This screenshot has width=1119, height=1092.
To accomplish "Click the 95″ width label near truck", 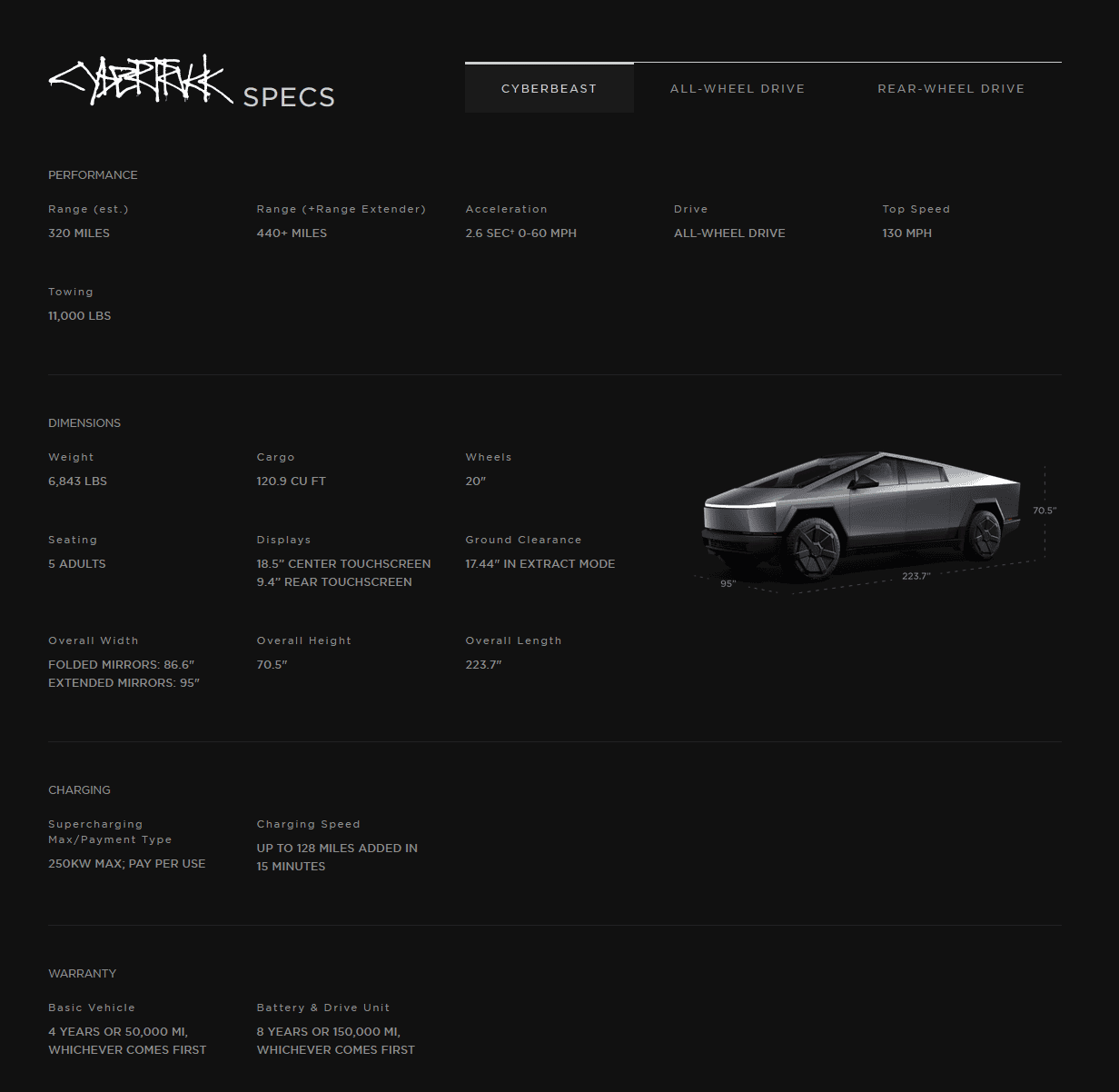I will 728,583.
